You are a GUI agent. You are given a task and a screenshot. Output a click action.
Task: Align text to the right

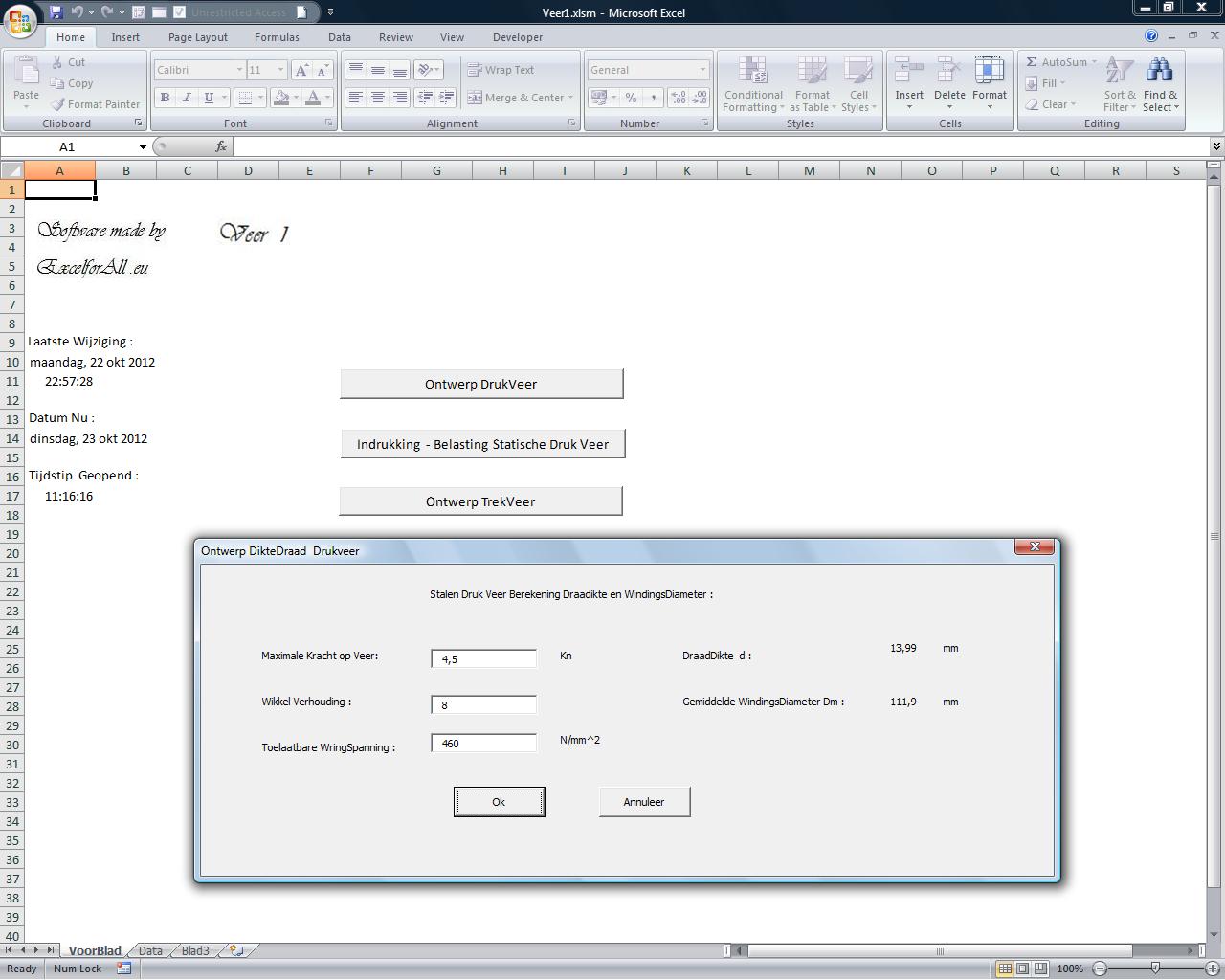pos(400,98)
